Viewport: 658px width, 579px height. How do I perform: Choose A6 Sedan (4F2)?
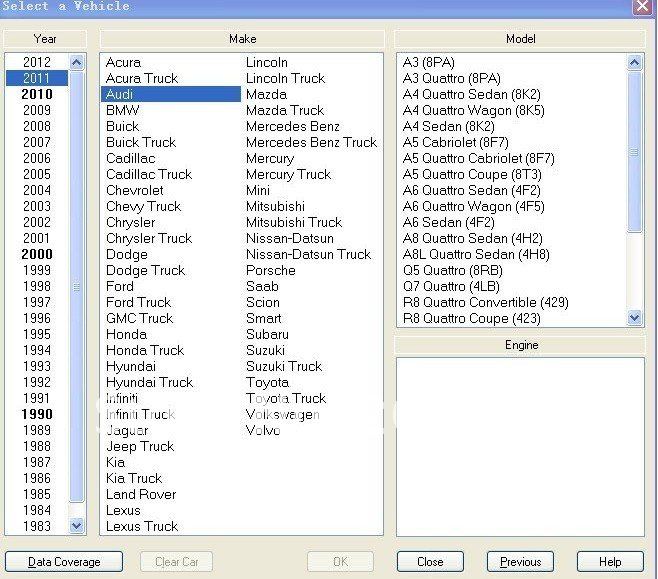coord(449,222)
